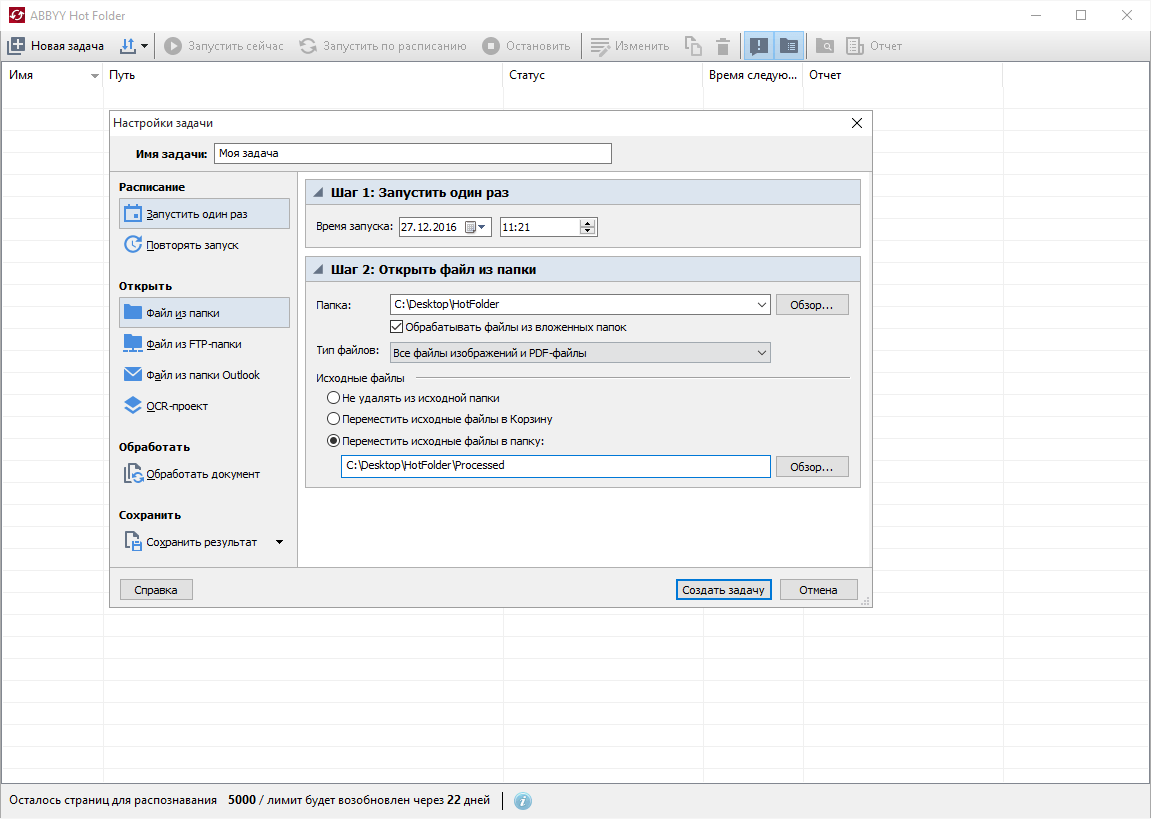This screenshot has height=819, width=1151.
Task: Click the time spinner arrows
Action: click(x=587, y=228)
